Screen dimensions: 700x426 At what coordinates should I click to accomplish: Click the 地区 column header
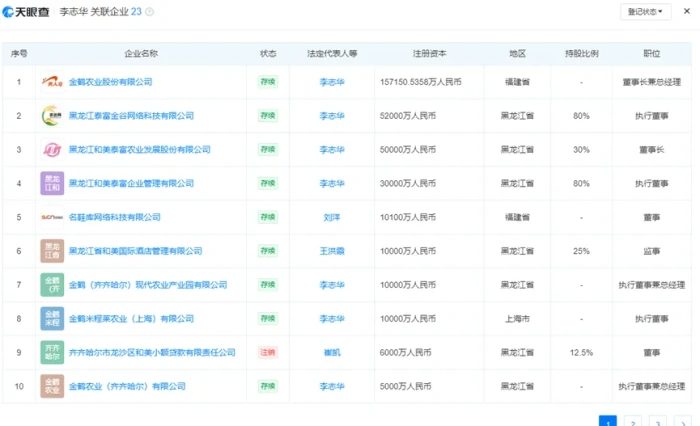pyautogui.click(x=517, y=54)
